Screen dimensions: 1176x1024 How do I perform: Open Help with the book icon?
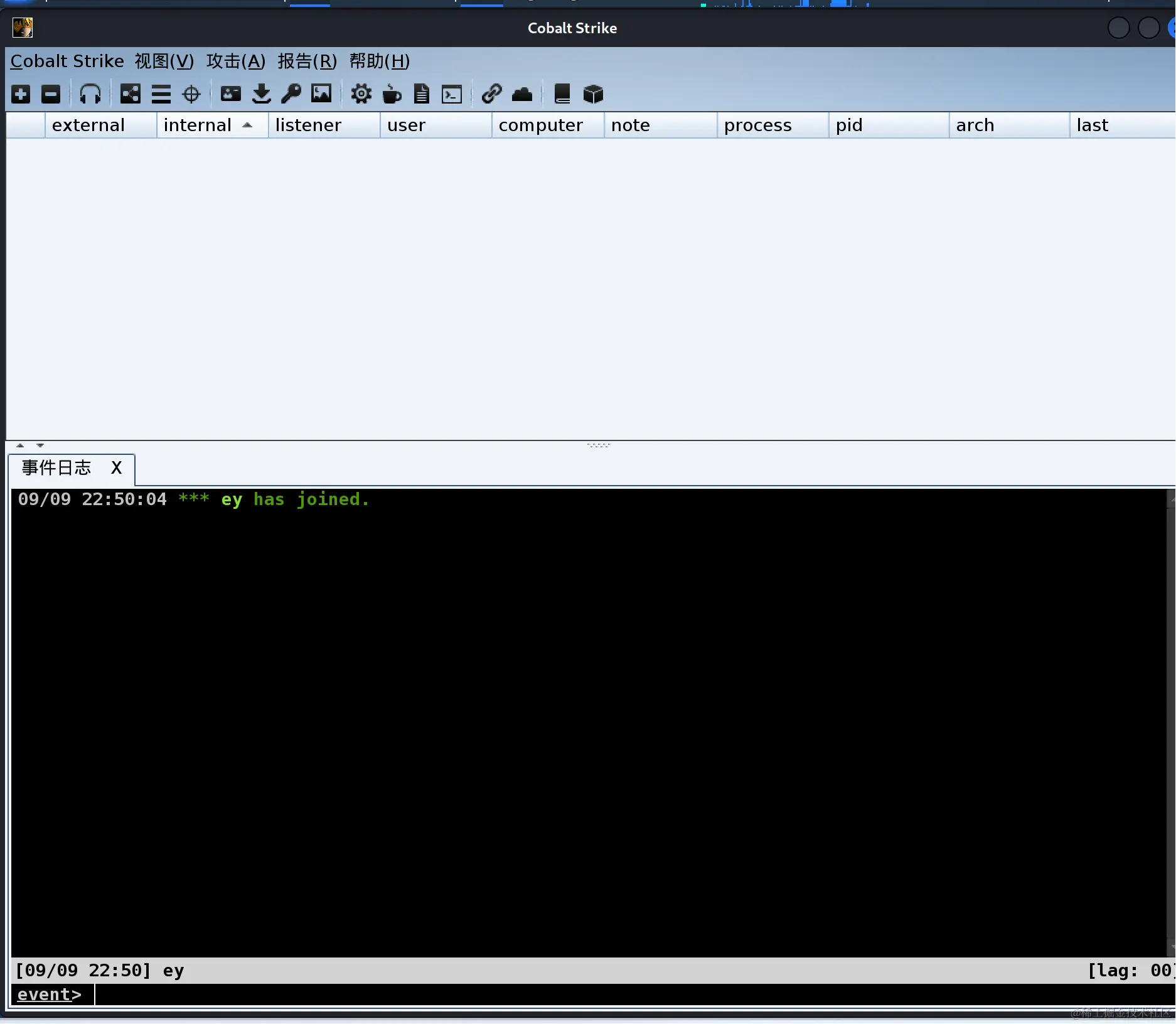tap(562, 94)
